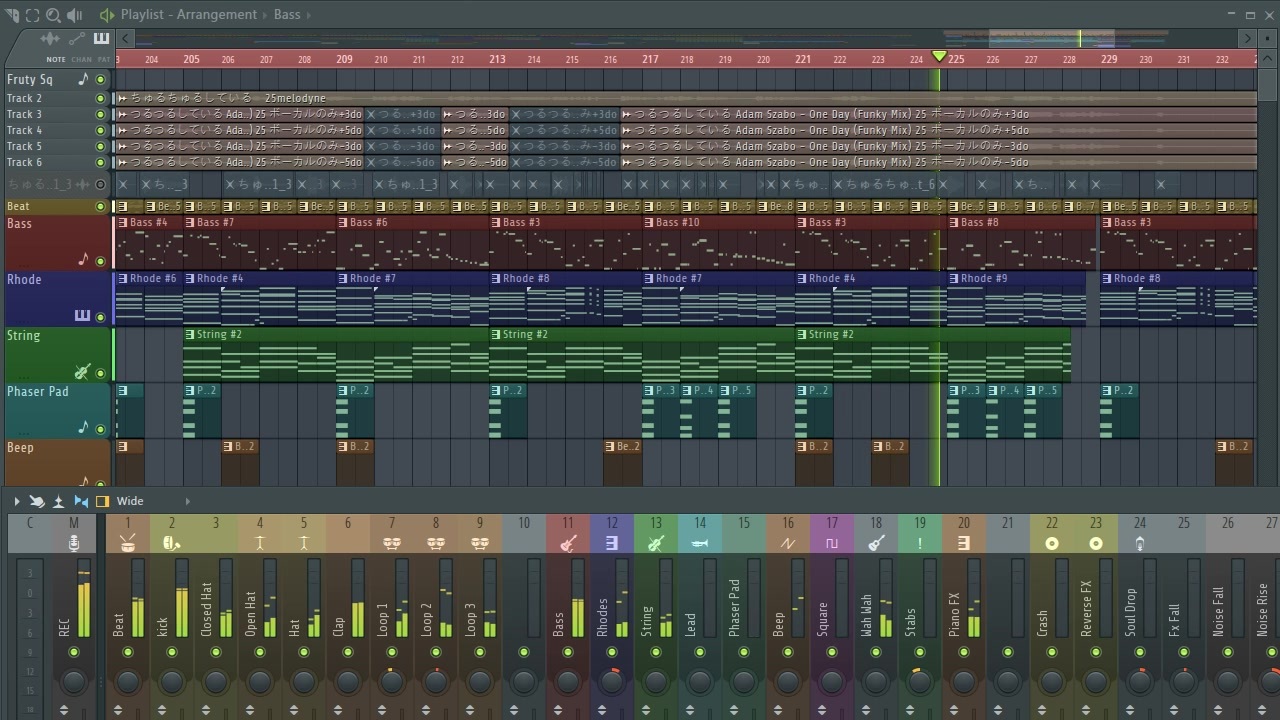Switch clip focus to NOTE tab
1280x720 pixels.
pyautogui.click(x=56, y=60)
